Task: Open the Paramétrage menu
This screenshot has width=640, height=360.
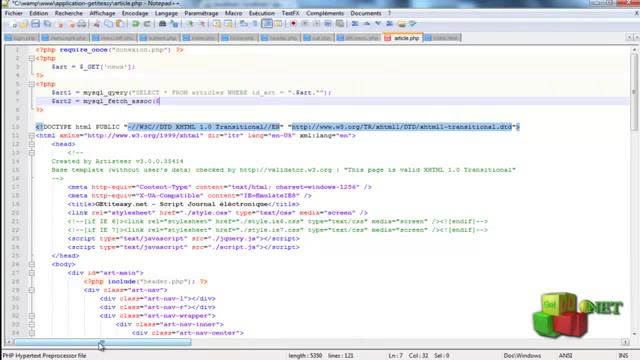Action: click(x=201, y=13)
